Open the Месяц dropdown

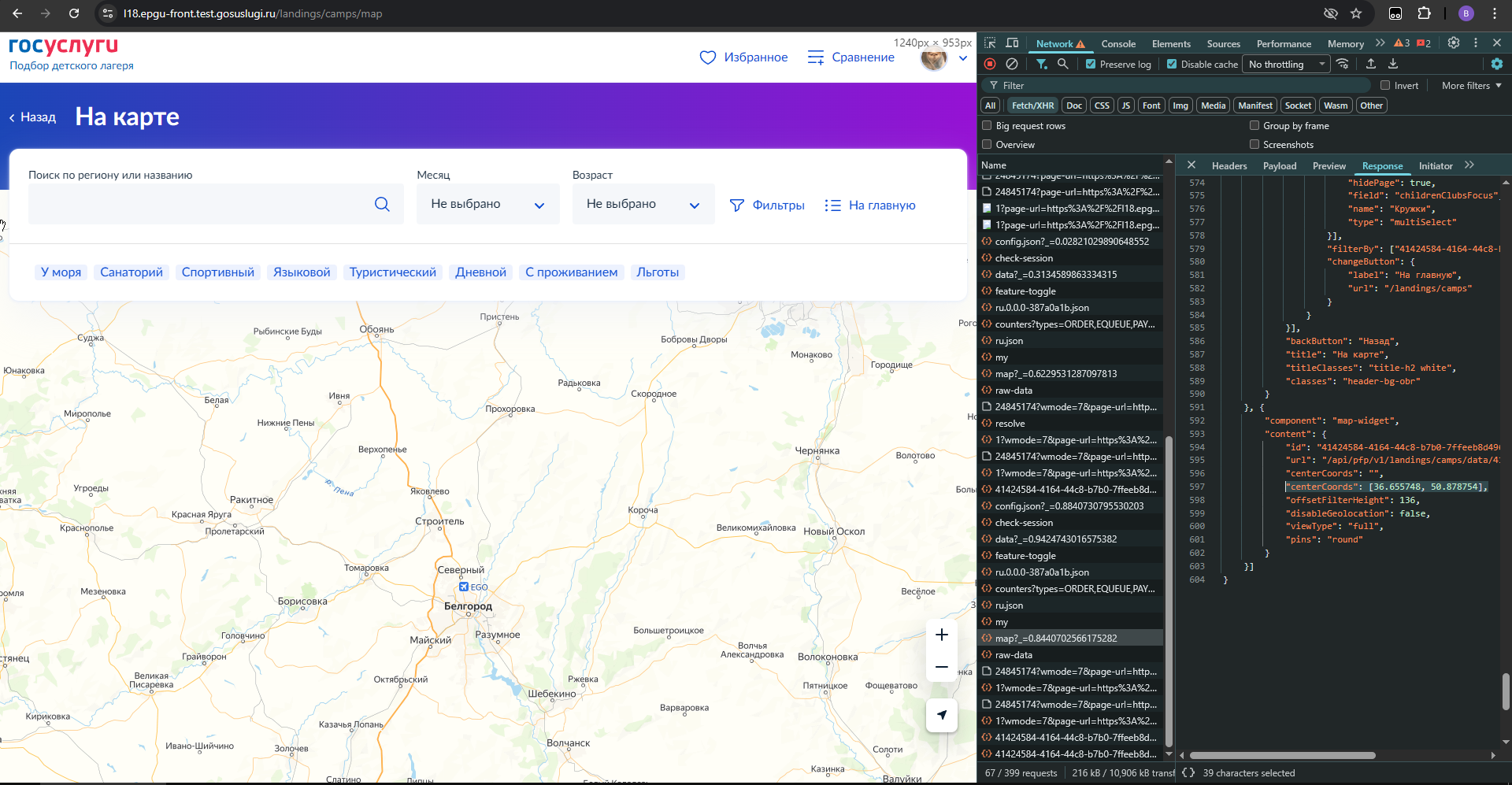pos(487,205)
